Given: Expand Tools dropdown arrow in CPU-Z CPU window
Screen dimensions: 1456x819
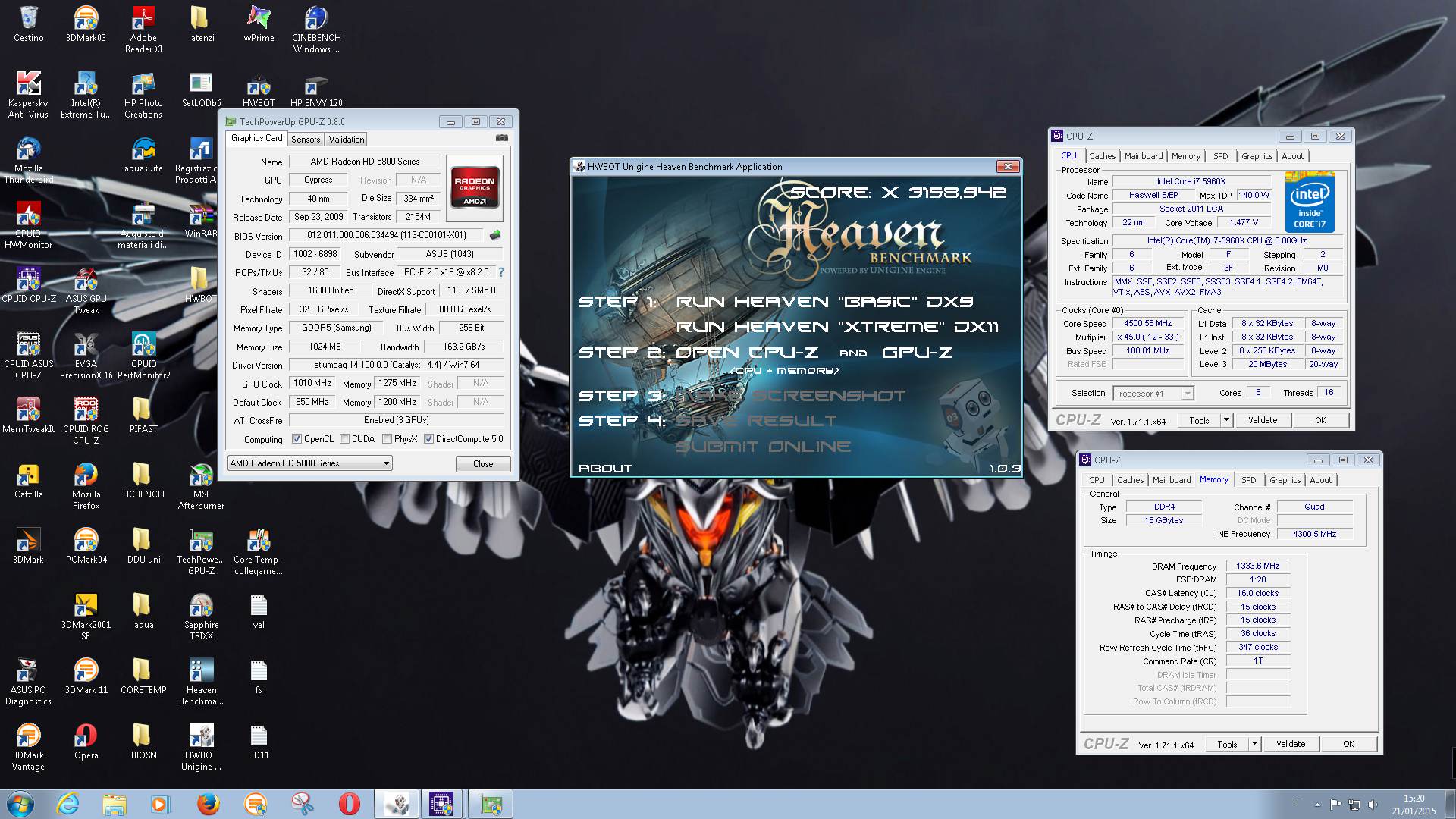Looking at the screenshot, I should [1226, 419].
